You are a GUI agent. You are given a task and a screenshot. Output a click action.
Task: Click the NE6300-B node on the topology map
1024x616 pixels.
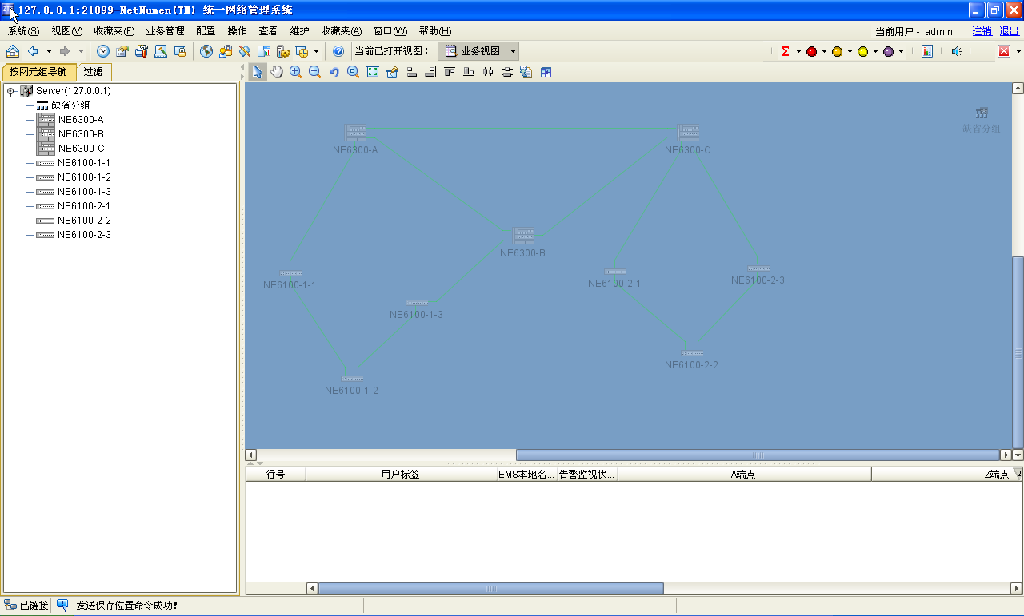pyautogui.click(x=523, y=235)
